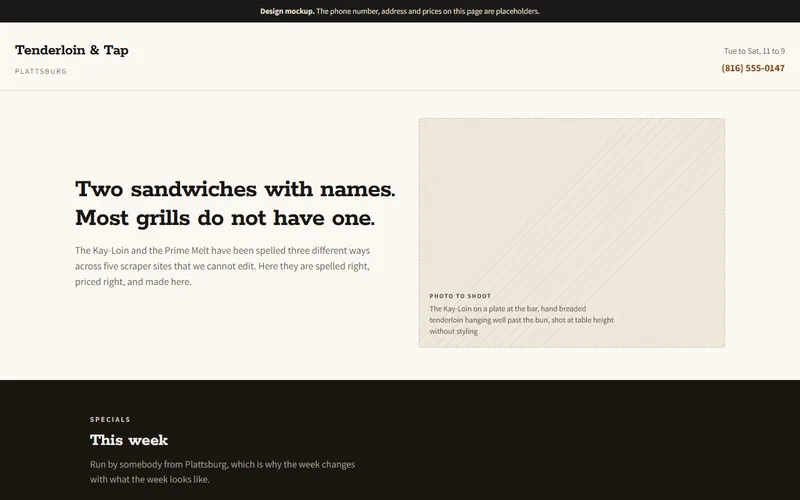
Task: Click the 'Run by somebody from Plattsburg' text
Action: [x=222, y=472]
